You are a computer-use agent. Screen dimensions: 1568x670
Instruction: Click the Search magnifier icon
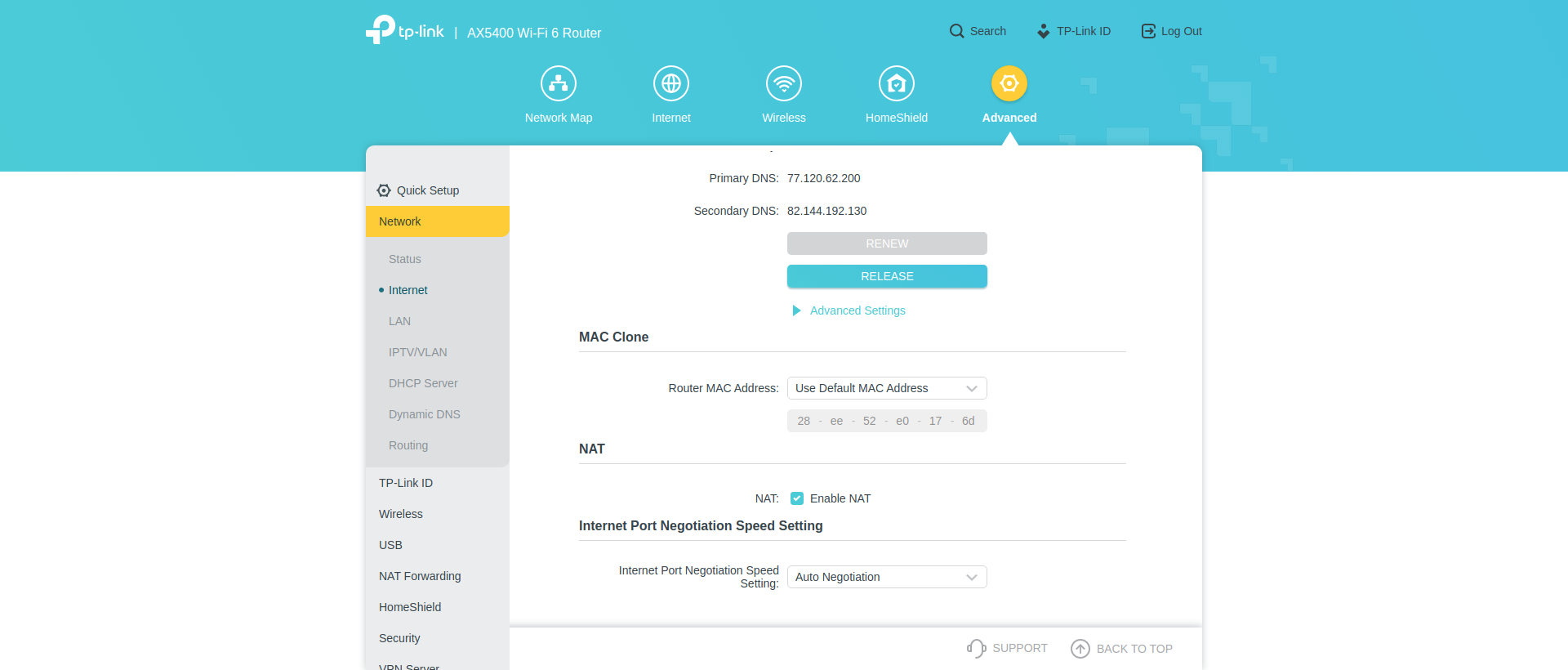click(956, 31)
